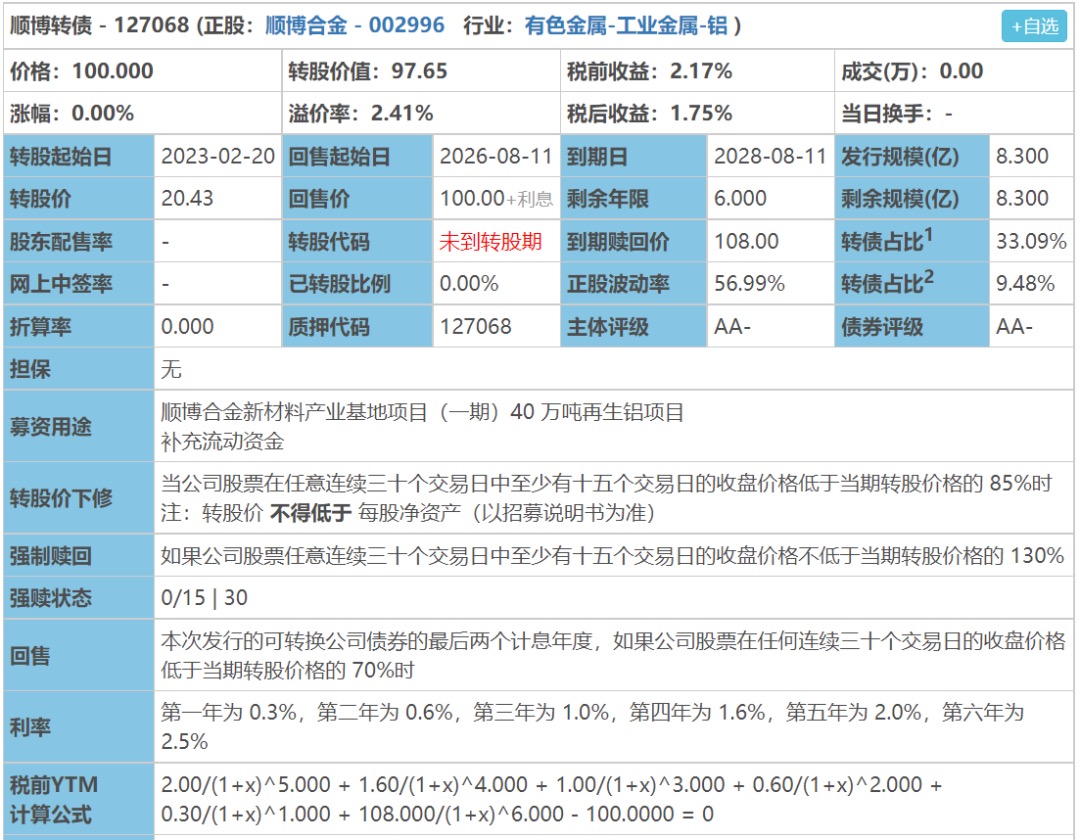Click the 剩余规模 value 8.300

click(x=1022, y=199)
